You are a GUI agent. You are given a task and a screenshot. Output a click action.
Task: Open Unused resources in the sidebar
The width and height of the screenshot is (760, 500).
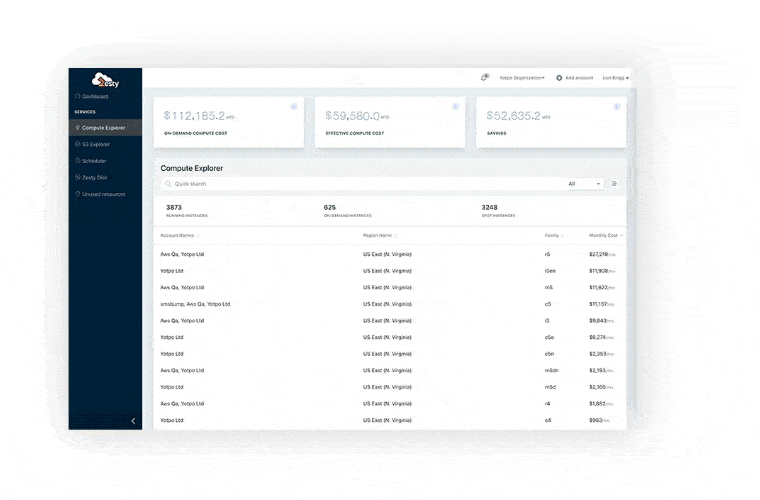100,194
